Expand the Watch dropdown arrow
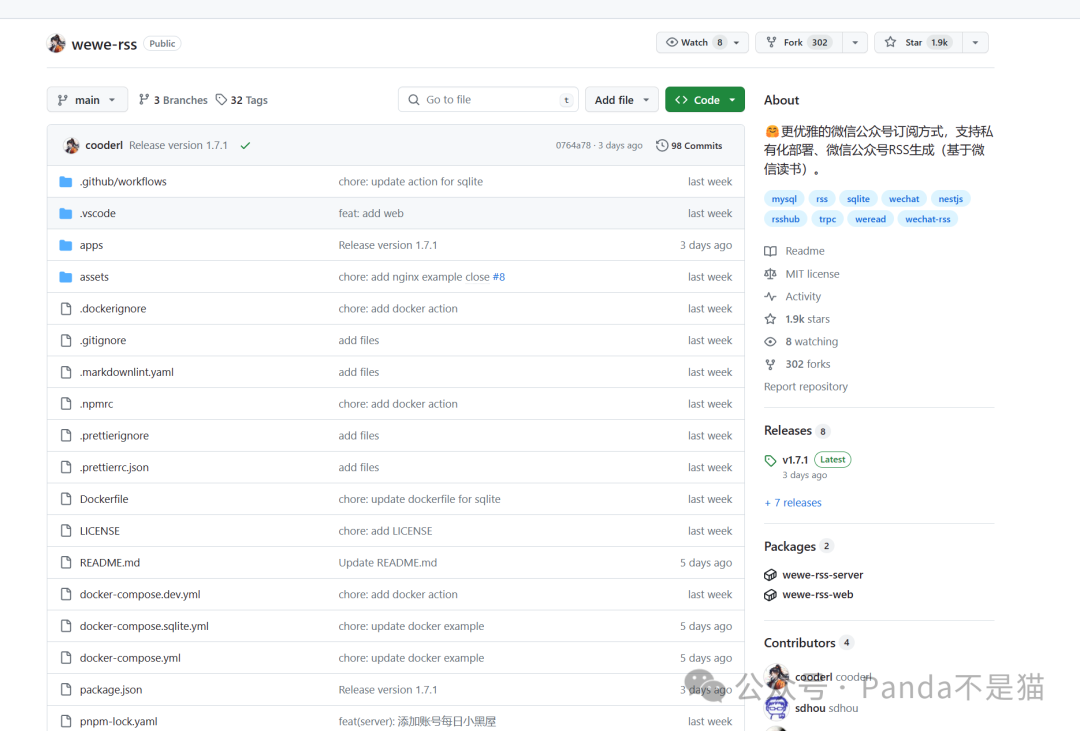Screen dimensions: 1080x731 coord(737,43)
